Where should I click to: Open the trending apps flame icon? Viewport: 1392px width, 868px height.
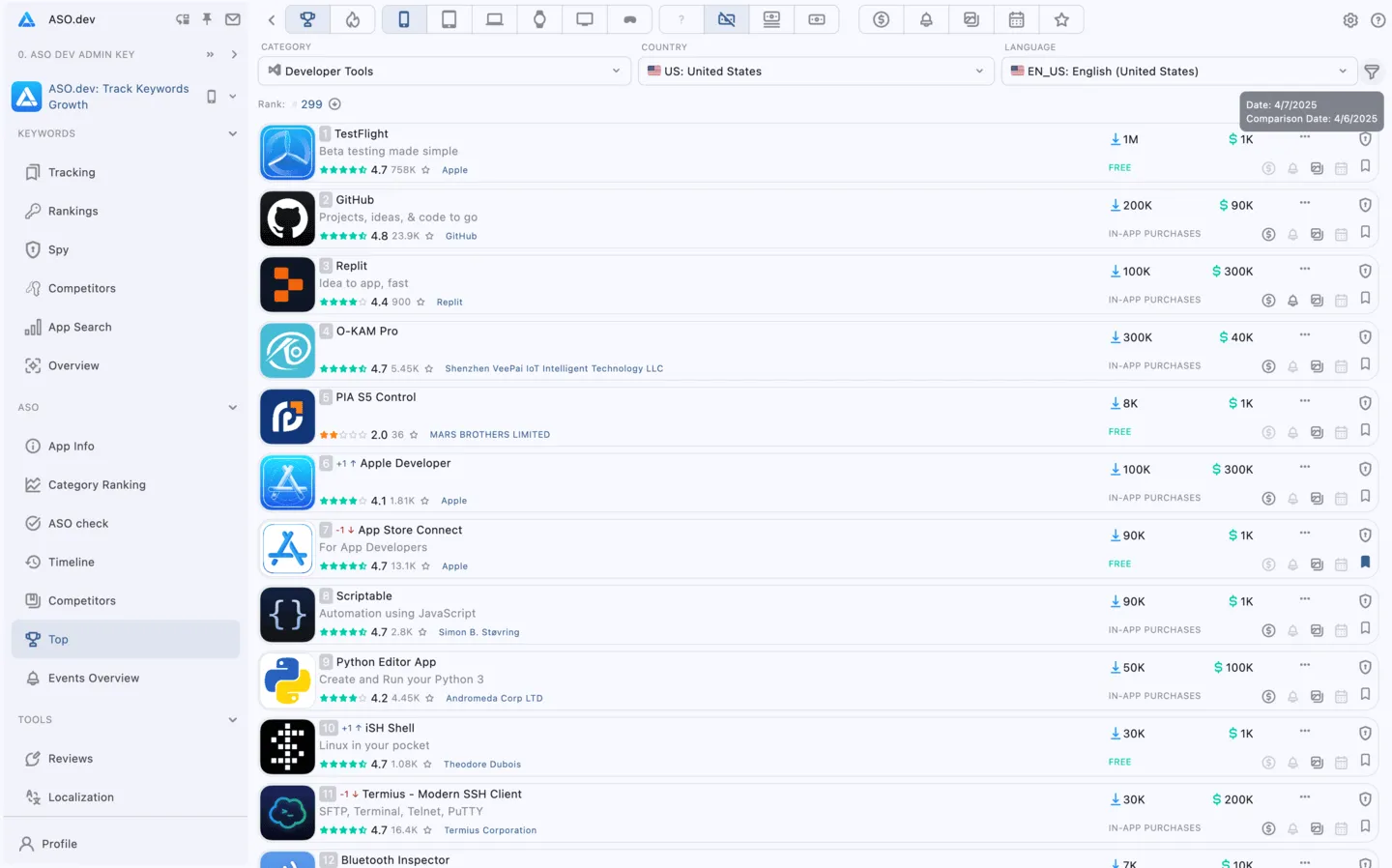pyautogui.click(x=353, y=18)
